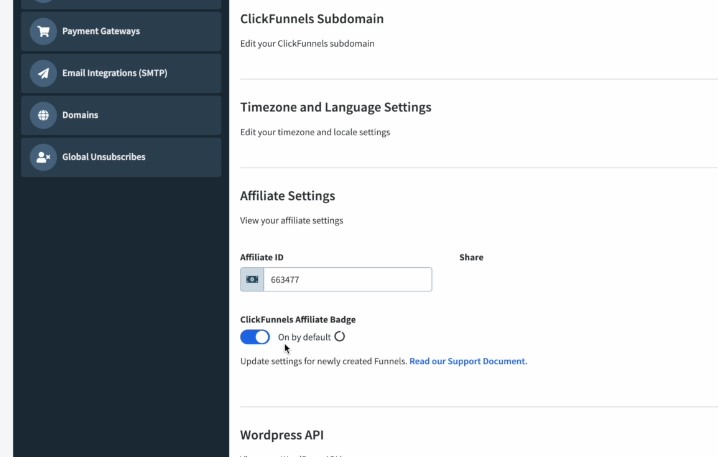Image resolution: width=718 pixels, height=457 pixels.
Task: Click the Share label
Action: point(471,257)
